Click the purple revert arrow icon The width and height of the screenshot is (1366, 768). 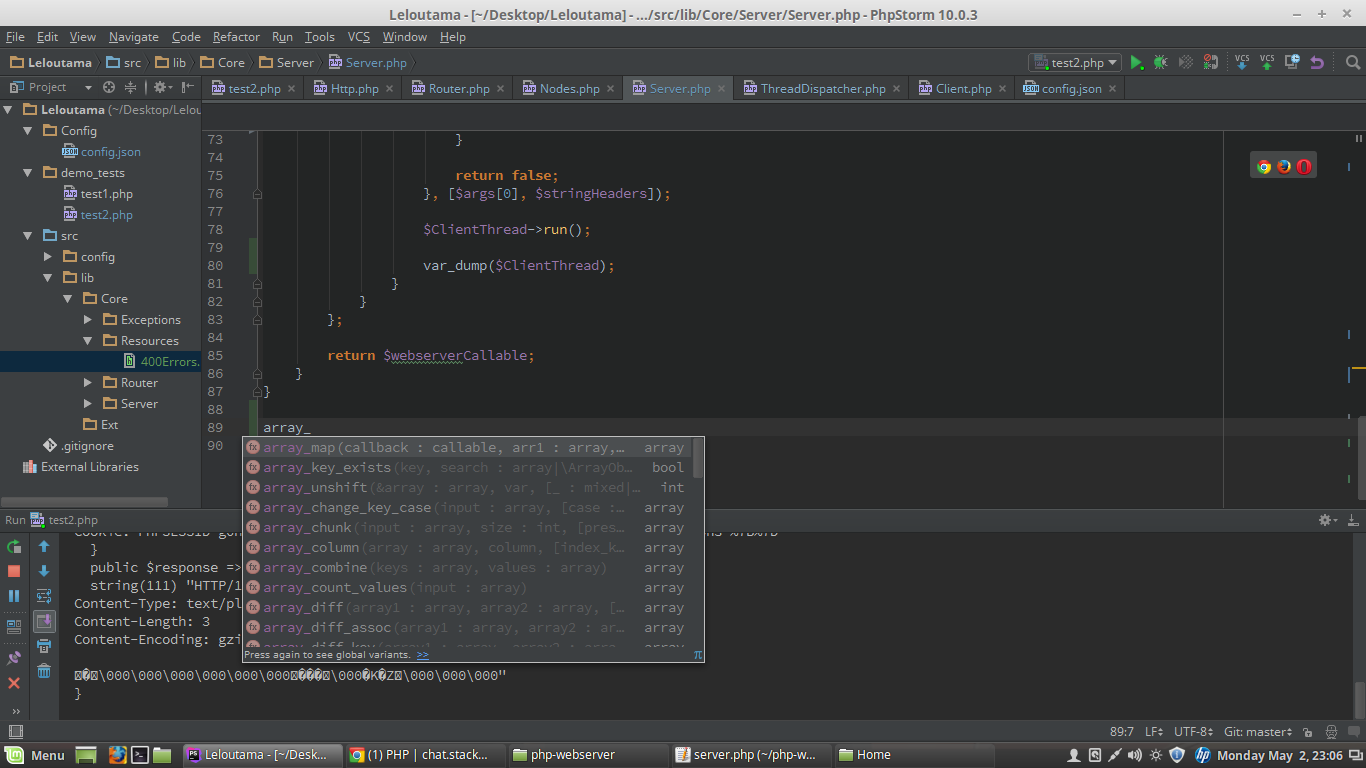tap(1317, 62)
